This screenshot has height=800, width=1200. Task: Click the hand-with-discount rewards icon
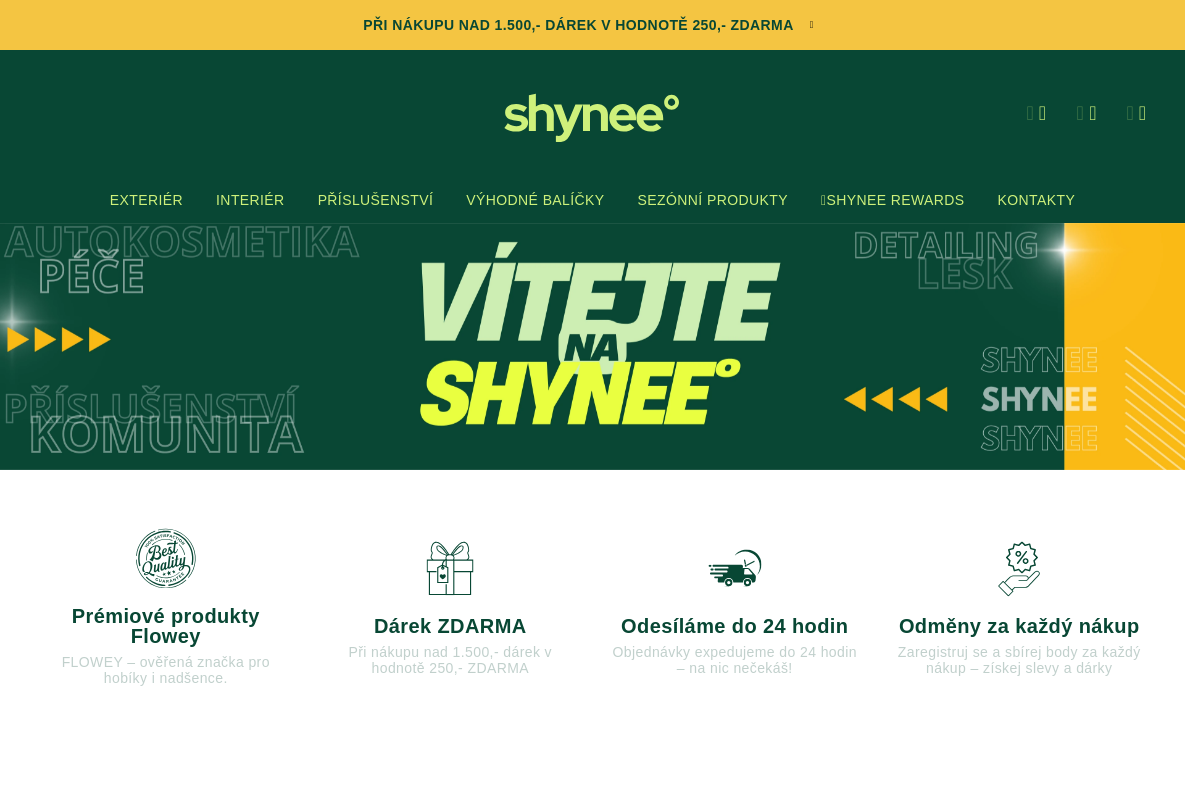point(1018,568)
